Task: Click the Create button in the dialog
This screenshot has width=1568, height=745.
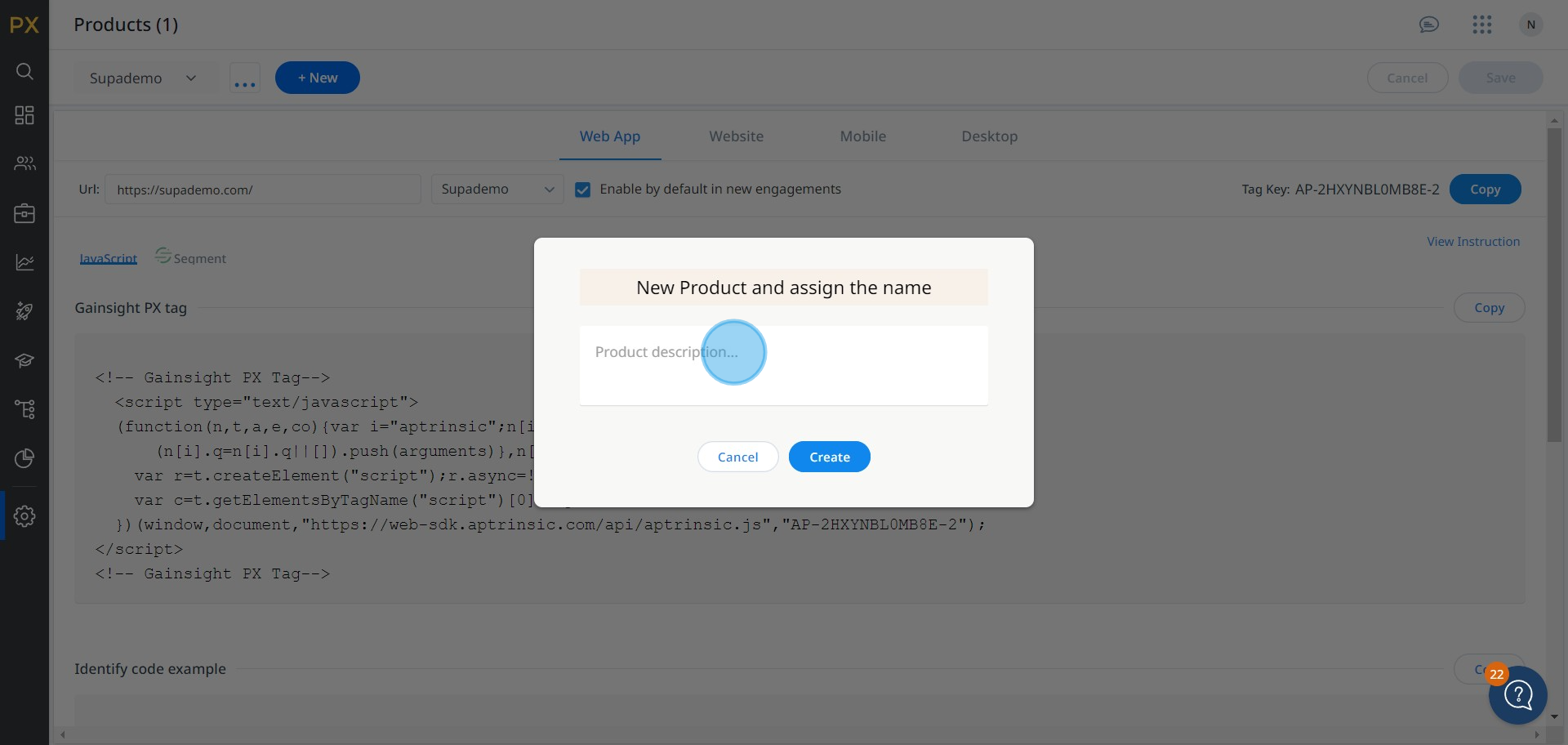Action: (830, 457)
